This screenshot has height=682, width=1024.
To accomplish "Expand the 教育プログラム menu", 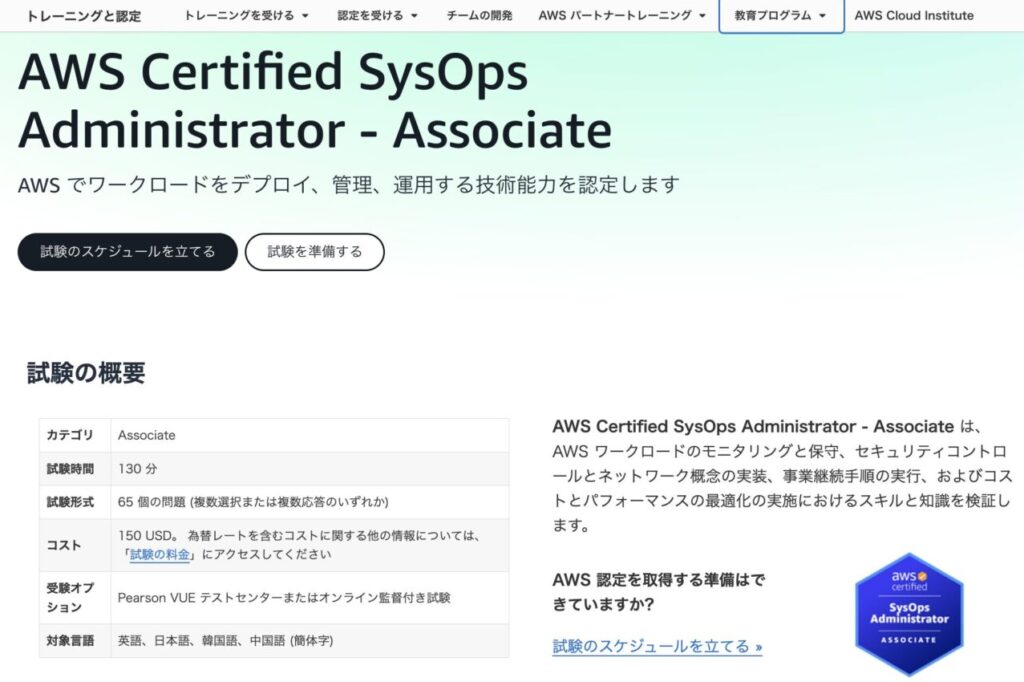I will tap(781, 16).
